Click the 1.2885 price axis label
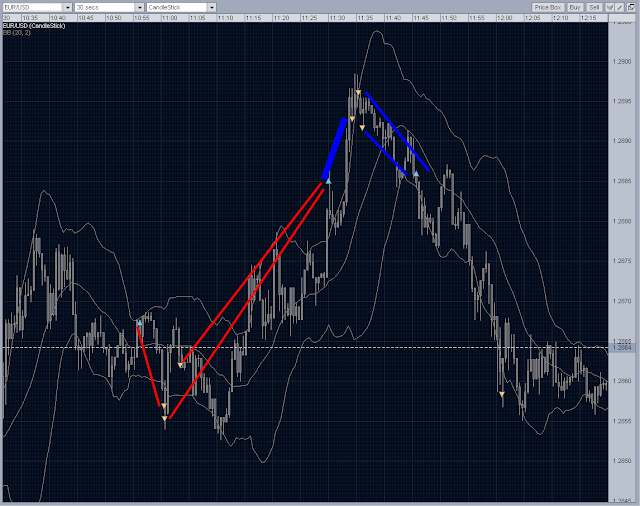This screenshot has height=506, width=640. coord(622,181)
